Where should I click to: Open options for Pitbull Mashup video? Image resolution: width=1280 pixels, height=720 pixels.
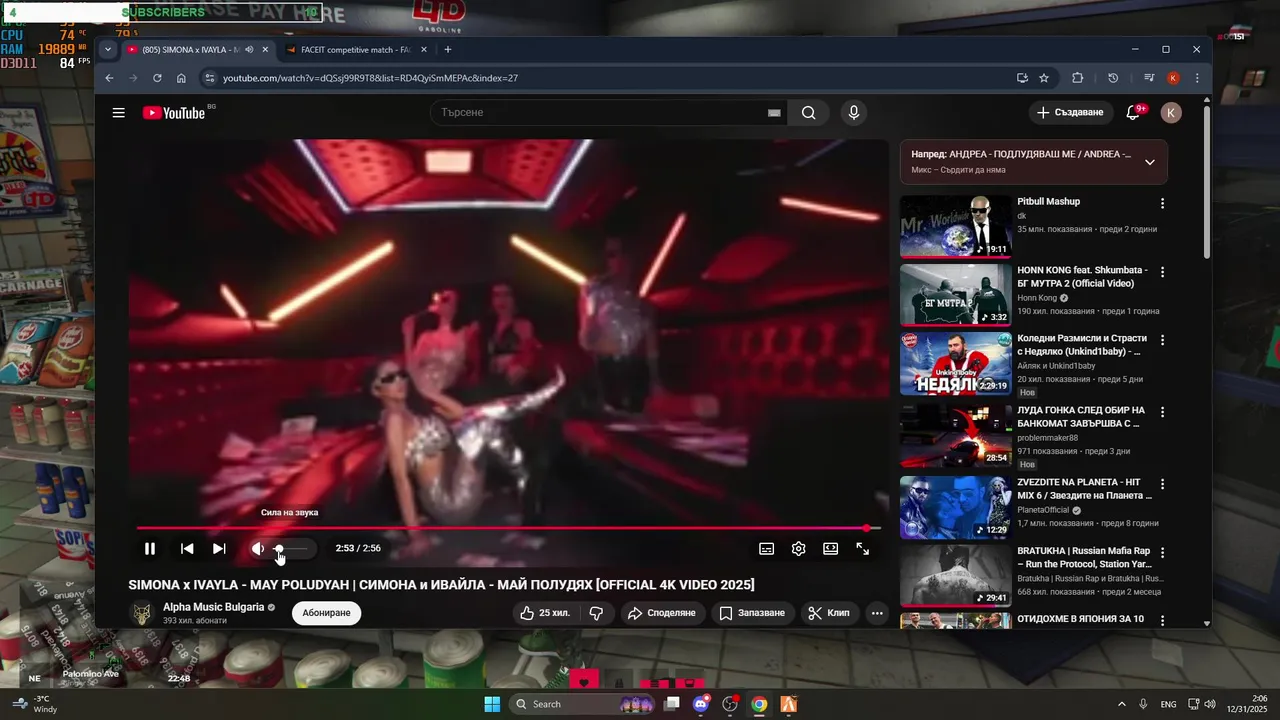coord(1162,203)
